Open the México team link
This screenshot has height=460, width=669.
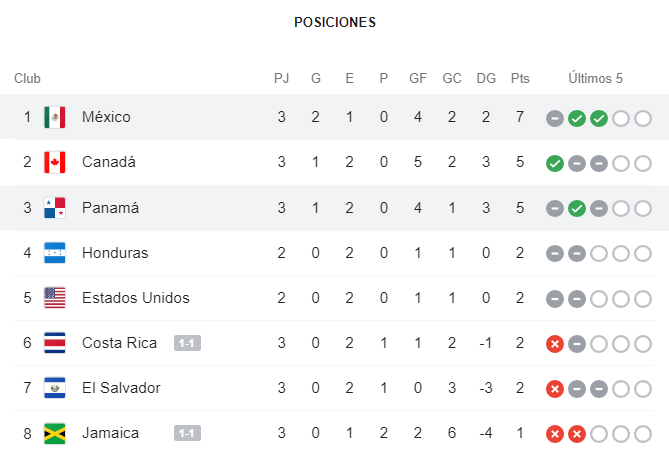pyautogui.click(x=106, y=117)
